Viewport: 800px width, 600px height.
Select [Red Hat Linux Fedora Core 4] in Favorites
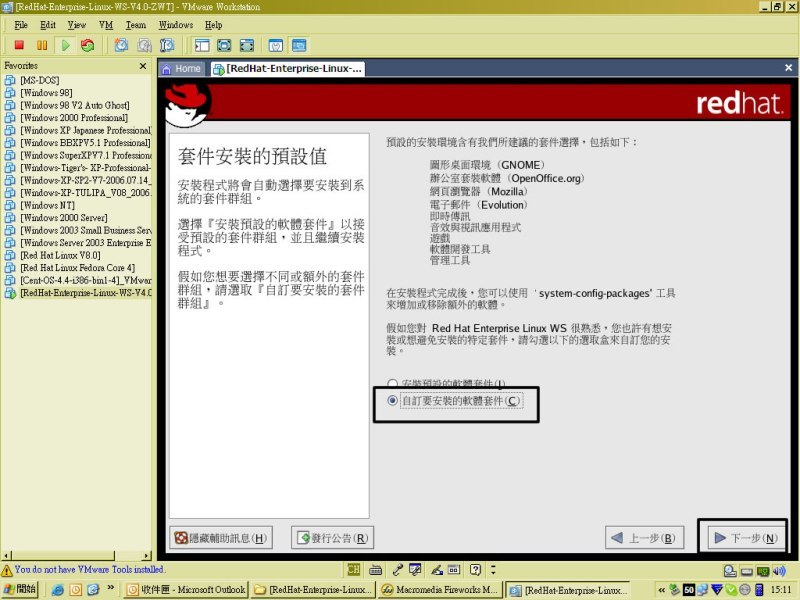click(x=78, y=268)
